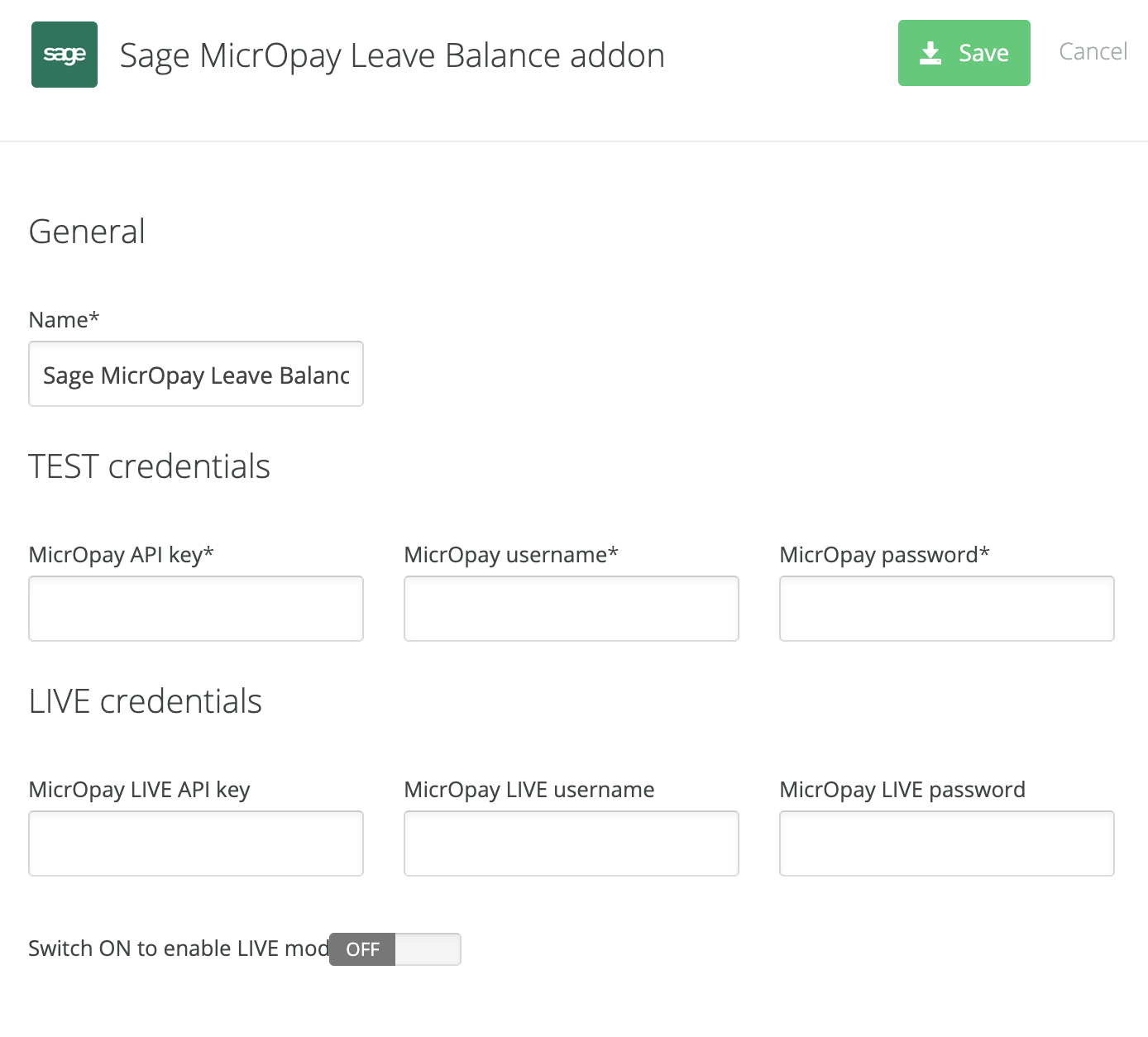Click the green Save button
Viewport: 1148px width, 1037px height.
point(964,53)
